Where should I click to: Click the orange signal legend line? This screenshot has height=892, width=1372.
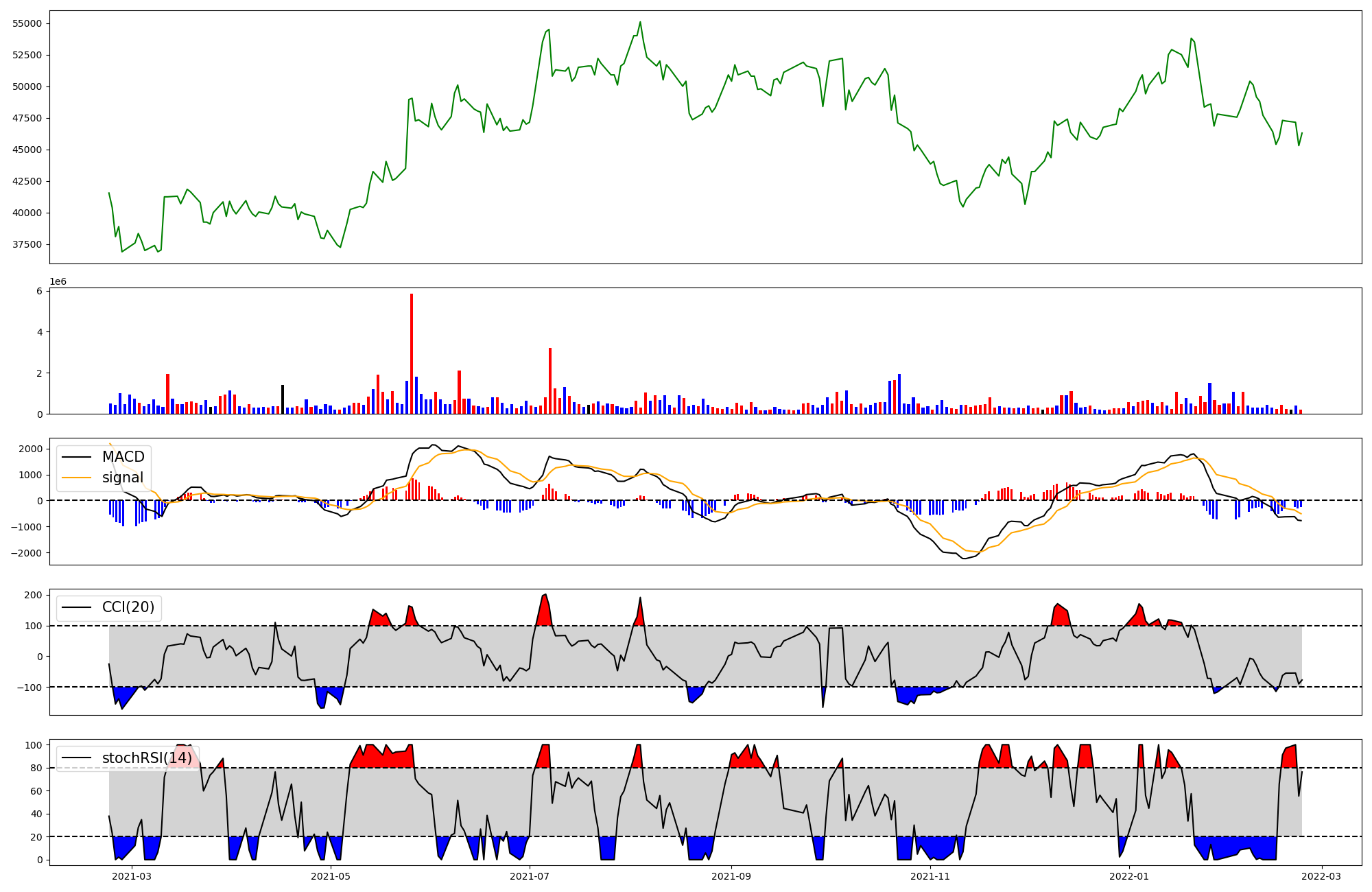coord(77,478)
